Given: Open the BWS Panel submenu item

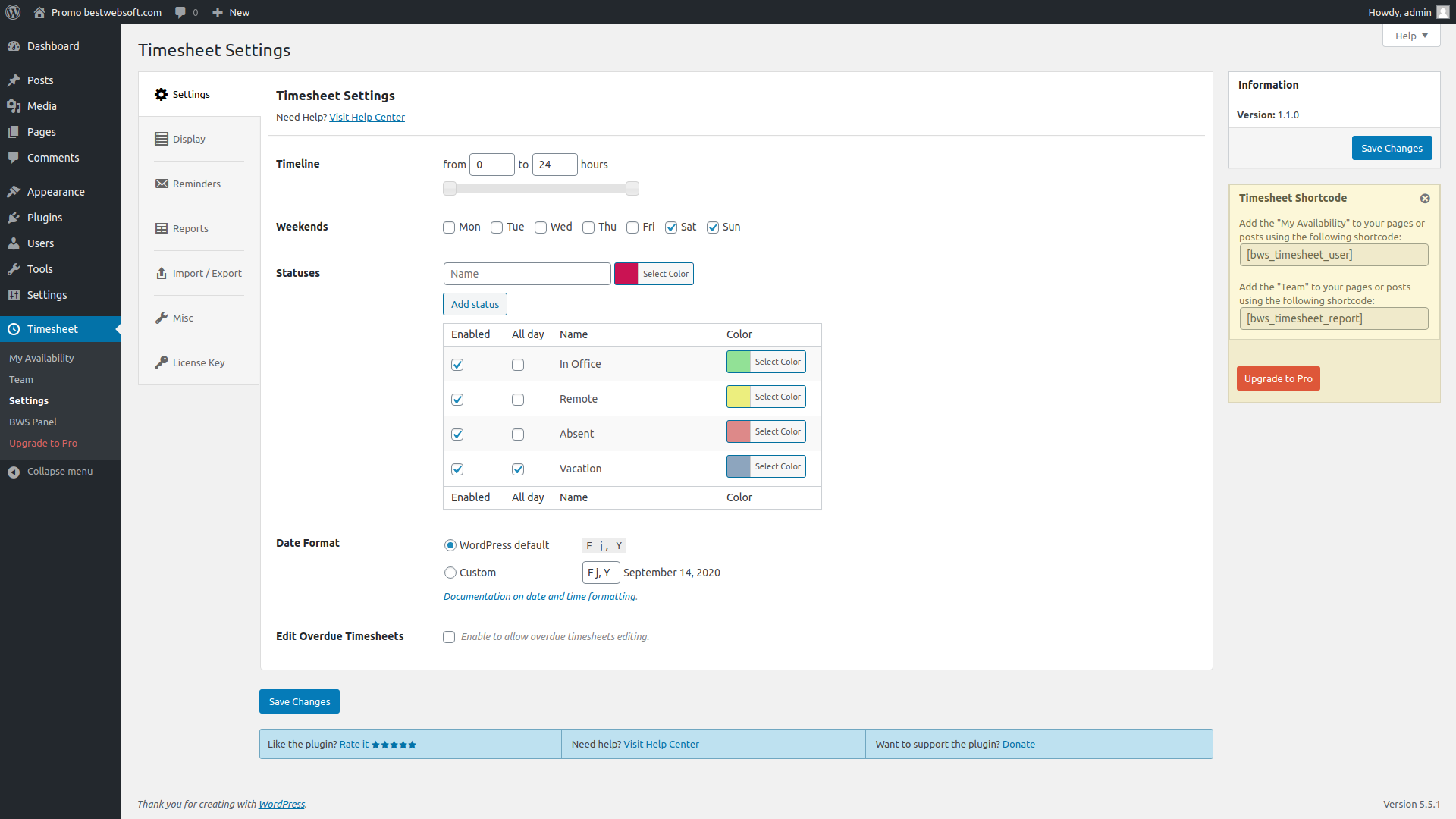Looking at the screenshot, I should click(33, 422).
